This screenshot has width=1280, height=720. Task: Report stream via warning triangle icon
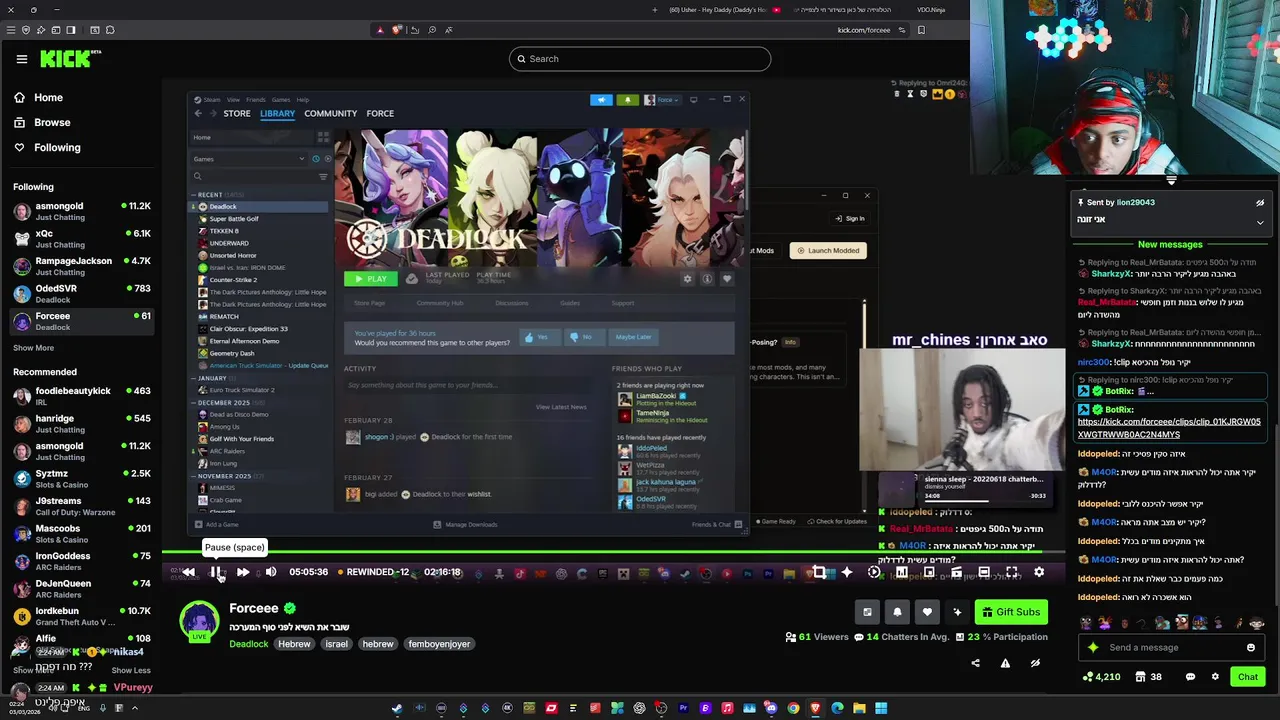(x=1005, y=662)
